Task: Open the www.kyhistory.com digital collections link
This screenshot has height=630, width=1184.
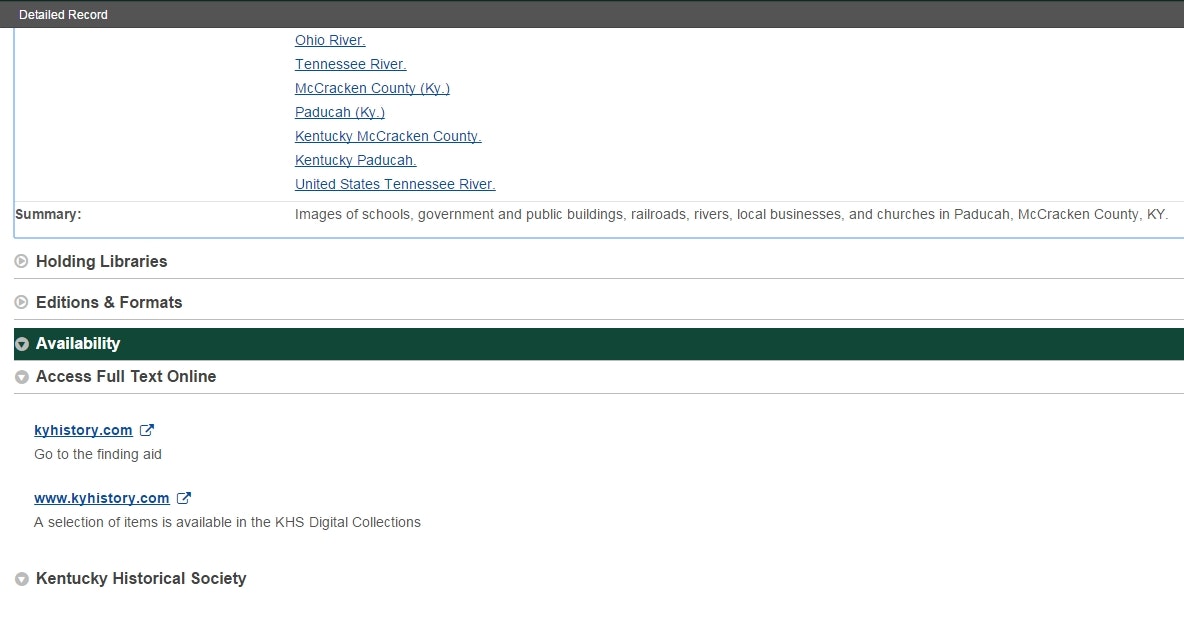Action: (101, 498)
